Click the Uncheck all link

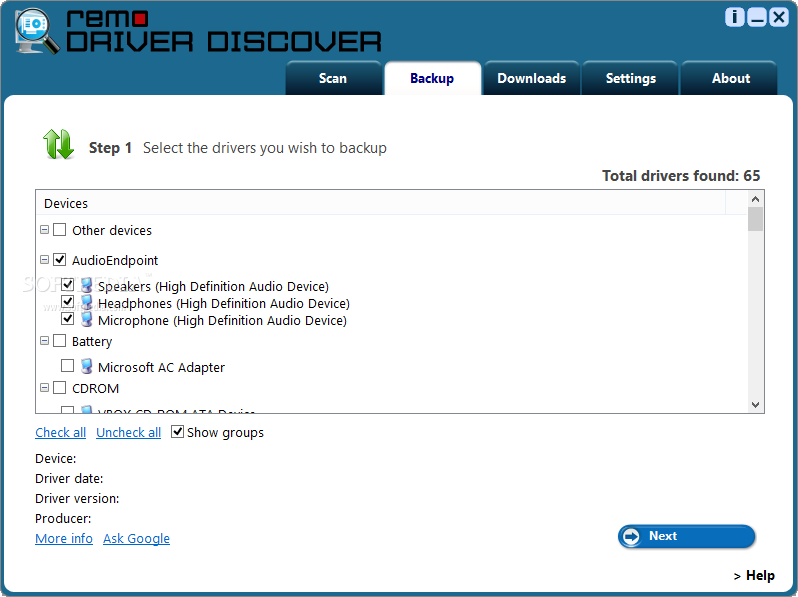pyautogui.click(x=128, y=432)
